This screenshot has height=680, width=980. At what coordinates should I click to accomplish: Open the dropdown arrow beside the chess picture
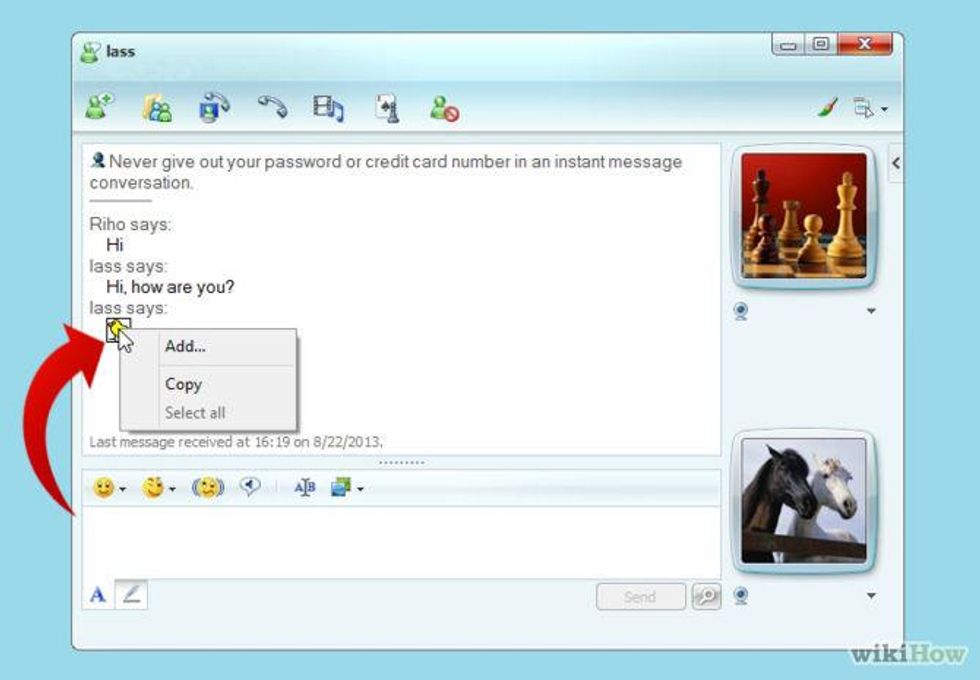coord(870,312)
